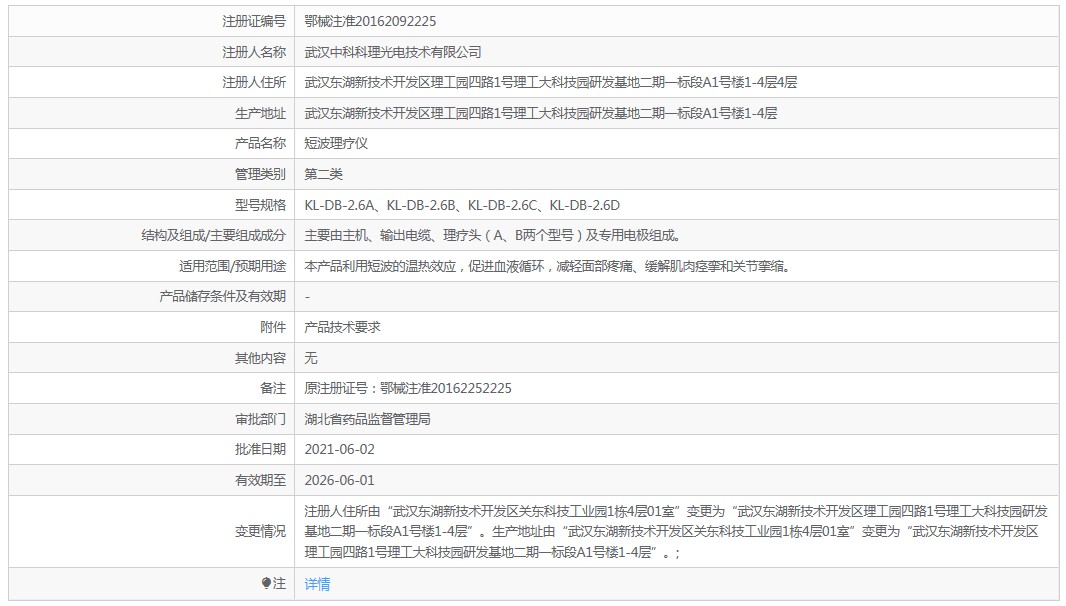Click the dash value for 产品储存条件及有效期
1066x606 pixels.
(x=307, y=297)
